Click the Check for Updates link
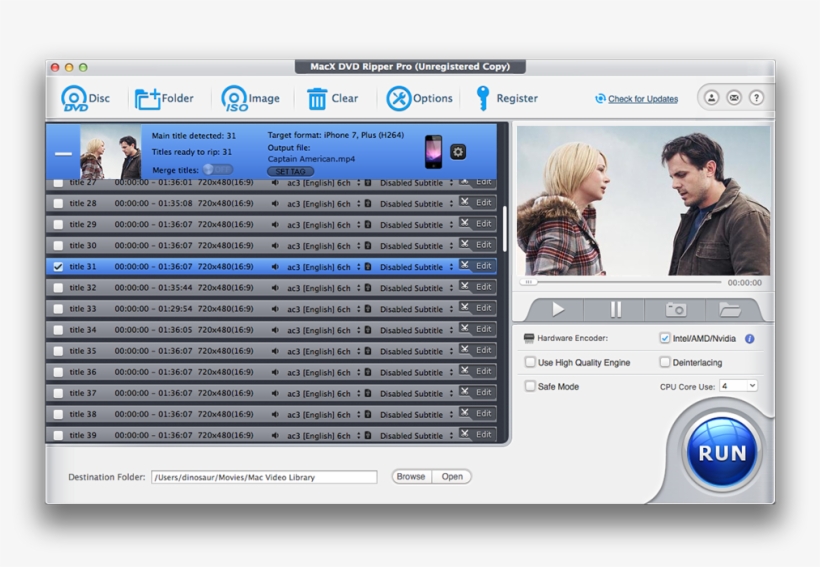 (x=643, y=99)
